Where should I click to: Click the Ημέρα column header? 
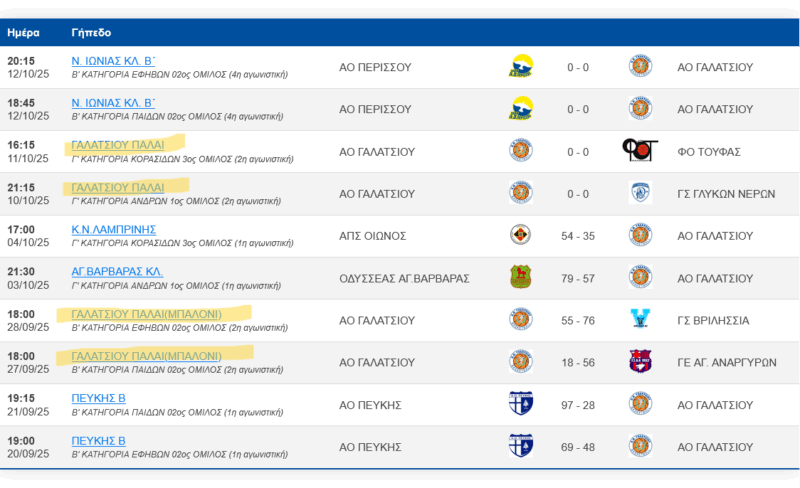pyautogui.click(x=23, y=32)
